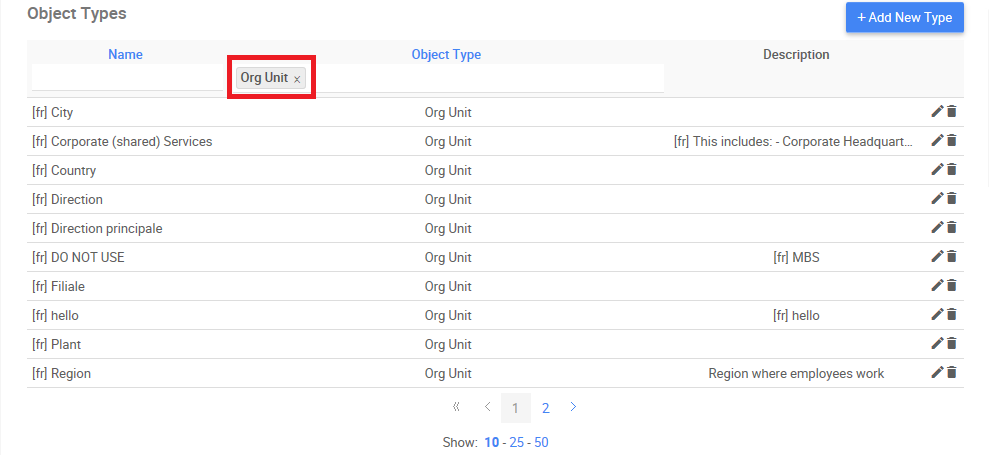
Task: Go to page 2
Action: click(546, 408)
